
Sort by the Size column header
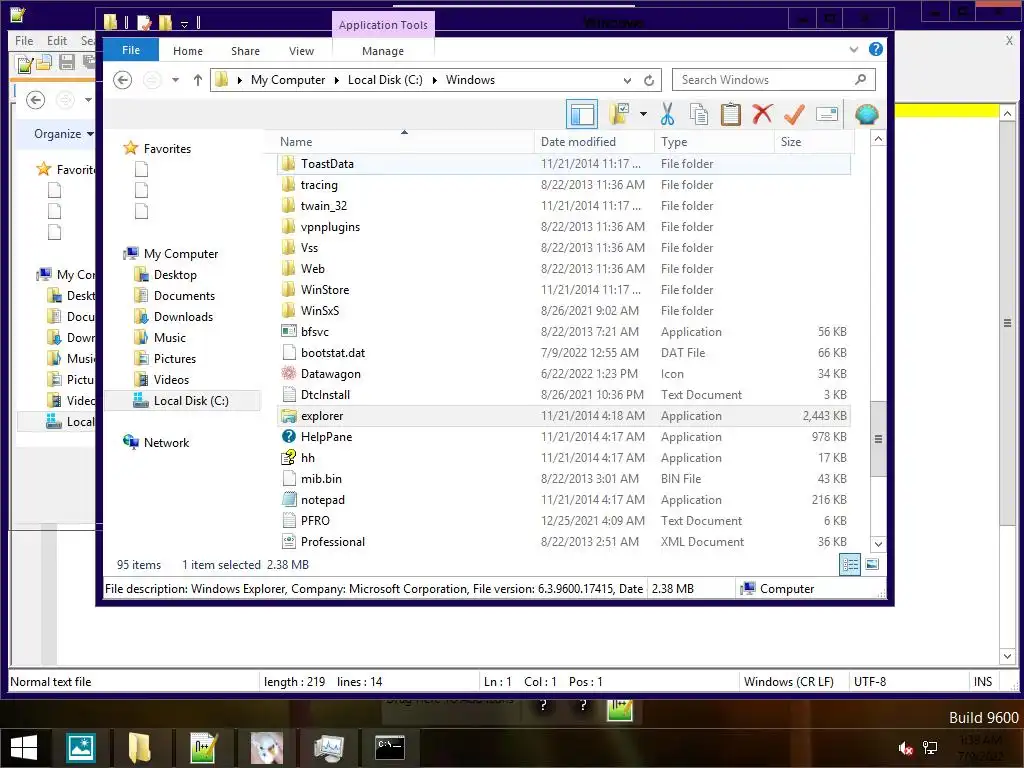click(x=814, y=142)
